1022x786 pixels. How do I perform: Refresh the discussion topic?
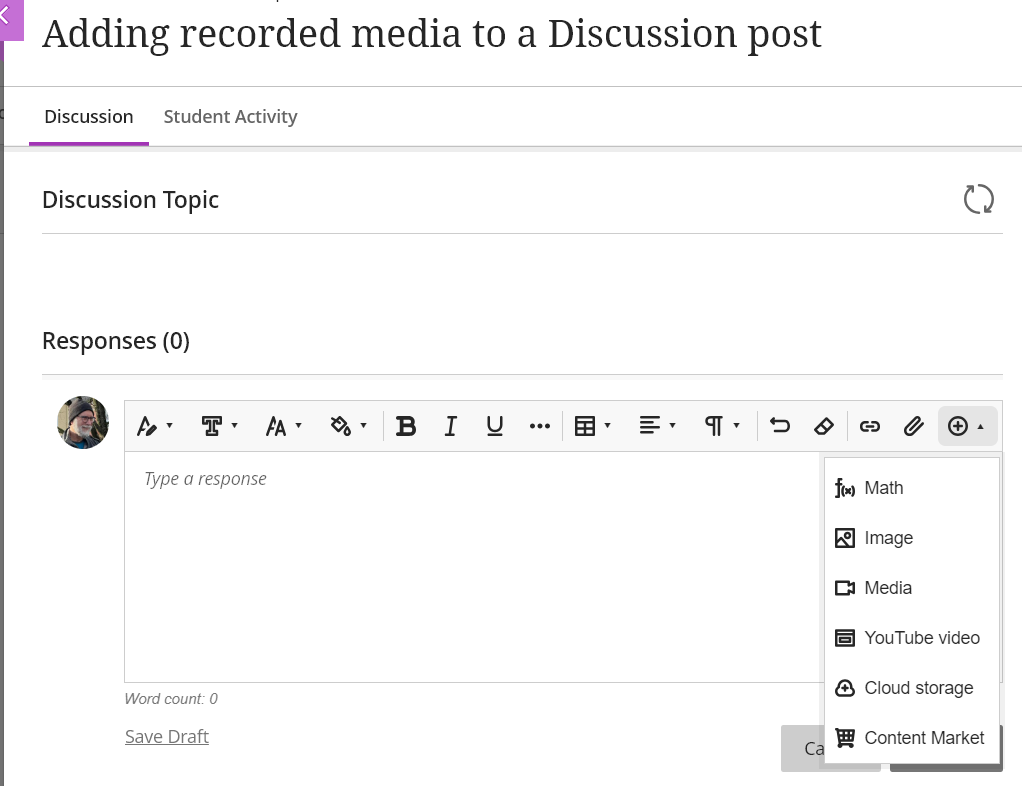(978, 199)
